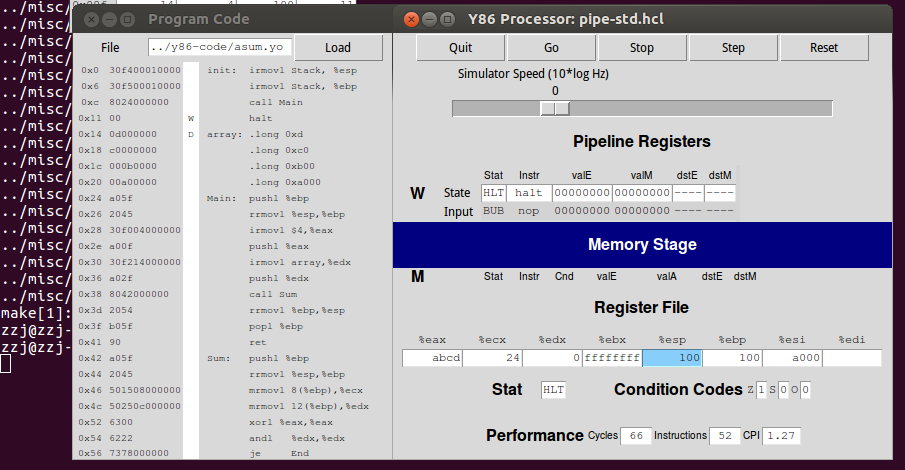
Task: Click the Cycles value 66
Action: point(636,436)
